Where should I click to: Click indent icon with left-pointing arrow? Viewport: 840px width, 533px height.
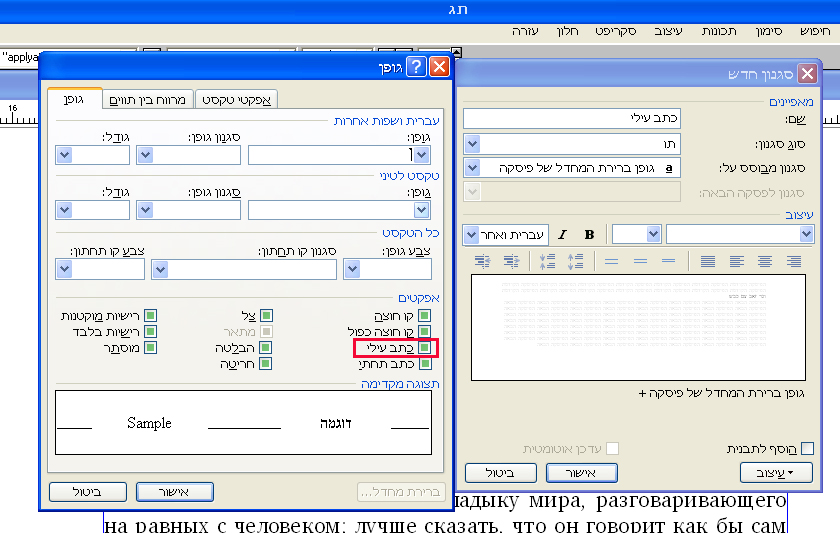(483, 261)
